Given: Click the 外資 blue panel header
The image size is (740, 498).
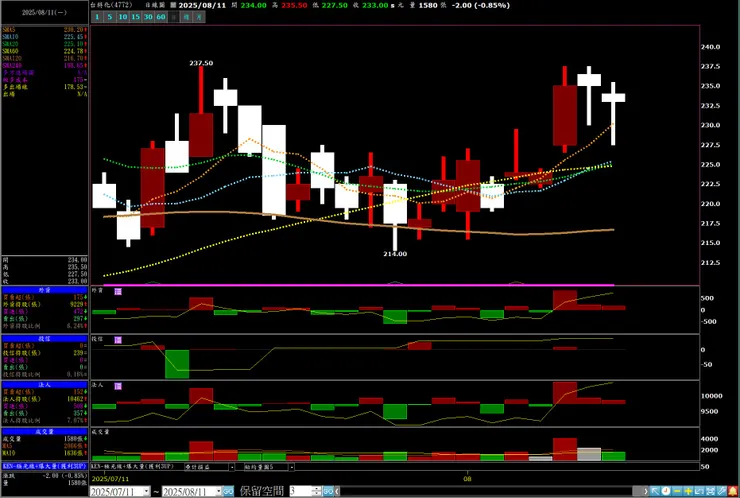Looking at the screenshot, I should click(x=44, y=290).
